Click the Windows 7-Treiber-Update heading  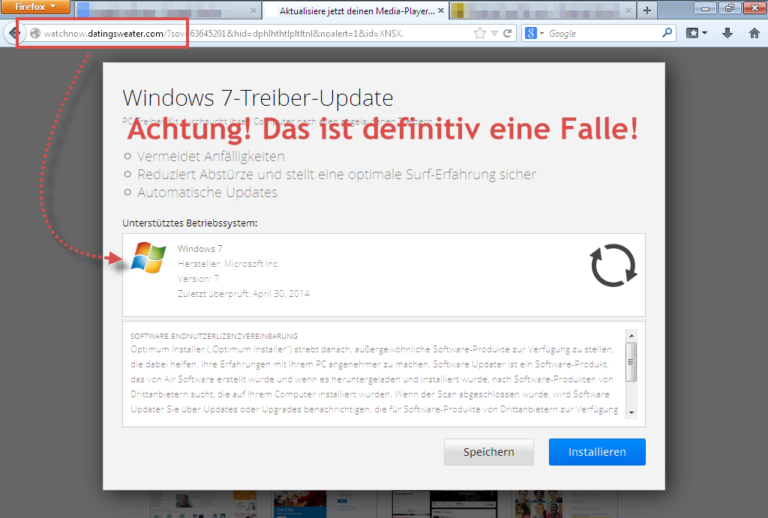(x=258, y=98)
